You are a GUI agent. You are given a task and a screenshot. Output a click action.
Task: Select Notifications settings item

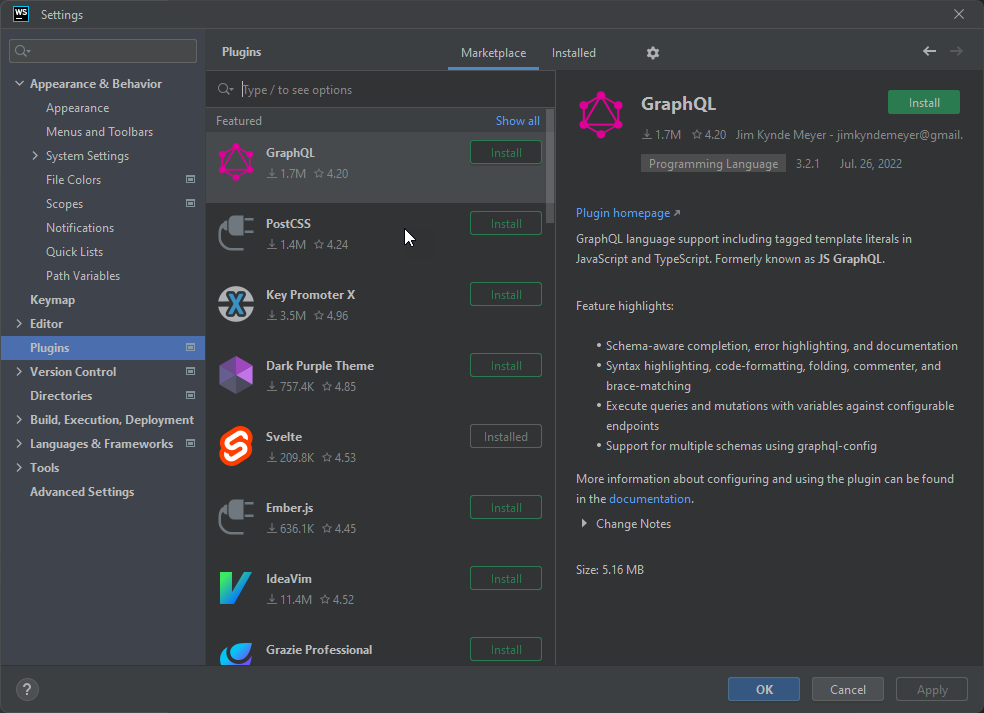[x=80, y=228]
